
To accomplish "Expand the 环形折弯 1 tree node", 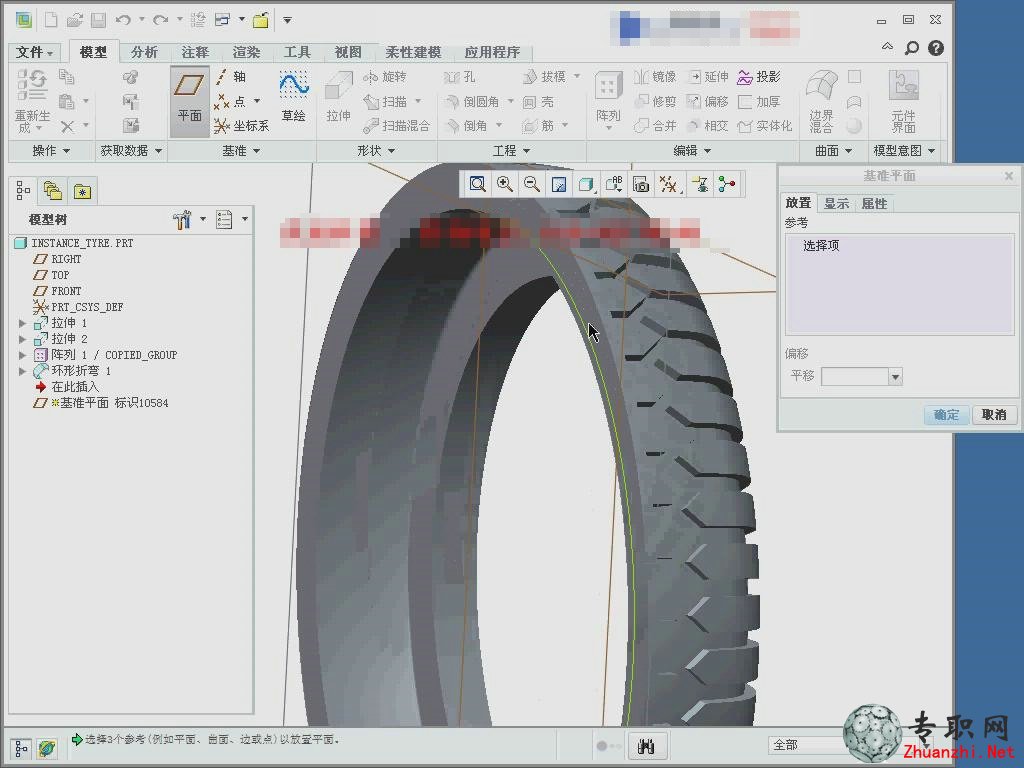I will pyautogui.click(x=23, y=371).
